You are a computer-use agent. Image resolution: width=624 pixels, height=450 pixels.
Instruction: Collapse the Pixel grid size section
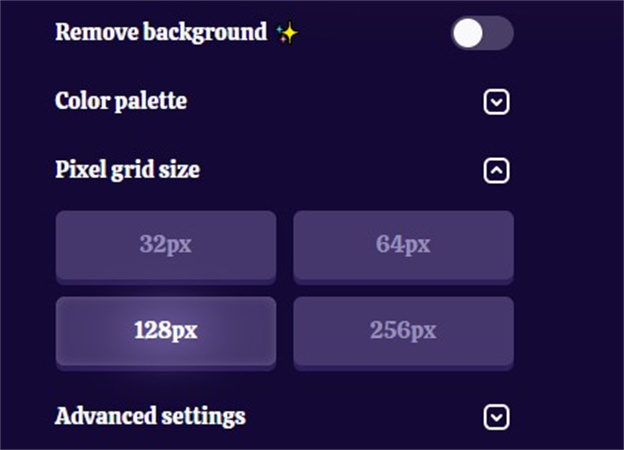click(496, 171)
